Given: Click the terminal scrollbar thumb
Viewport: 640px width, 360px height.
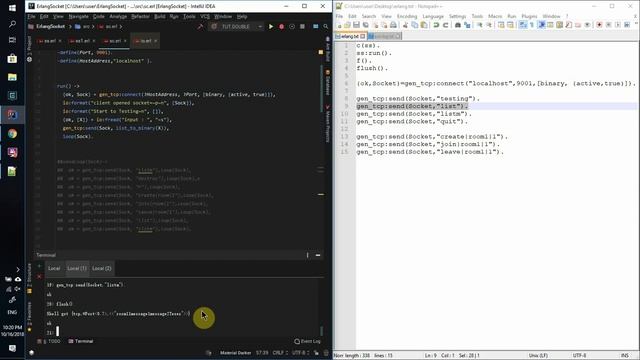Looking at the screenshot, I should tap(321, 330).
